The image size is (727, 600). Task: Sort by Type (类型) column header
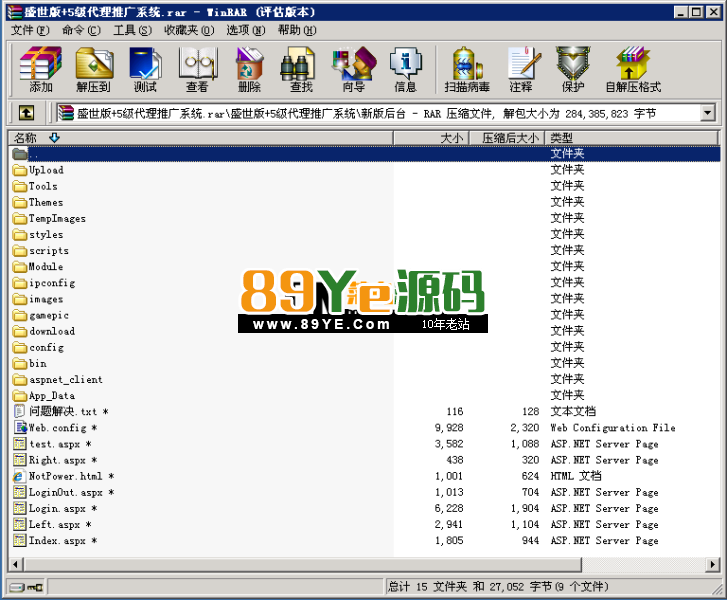631,138
